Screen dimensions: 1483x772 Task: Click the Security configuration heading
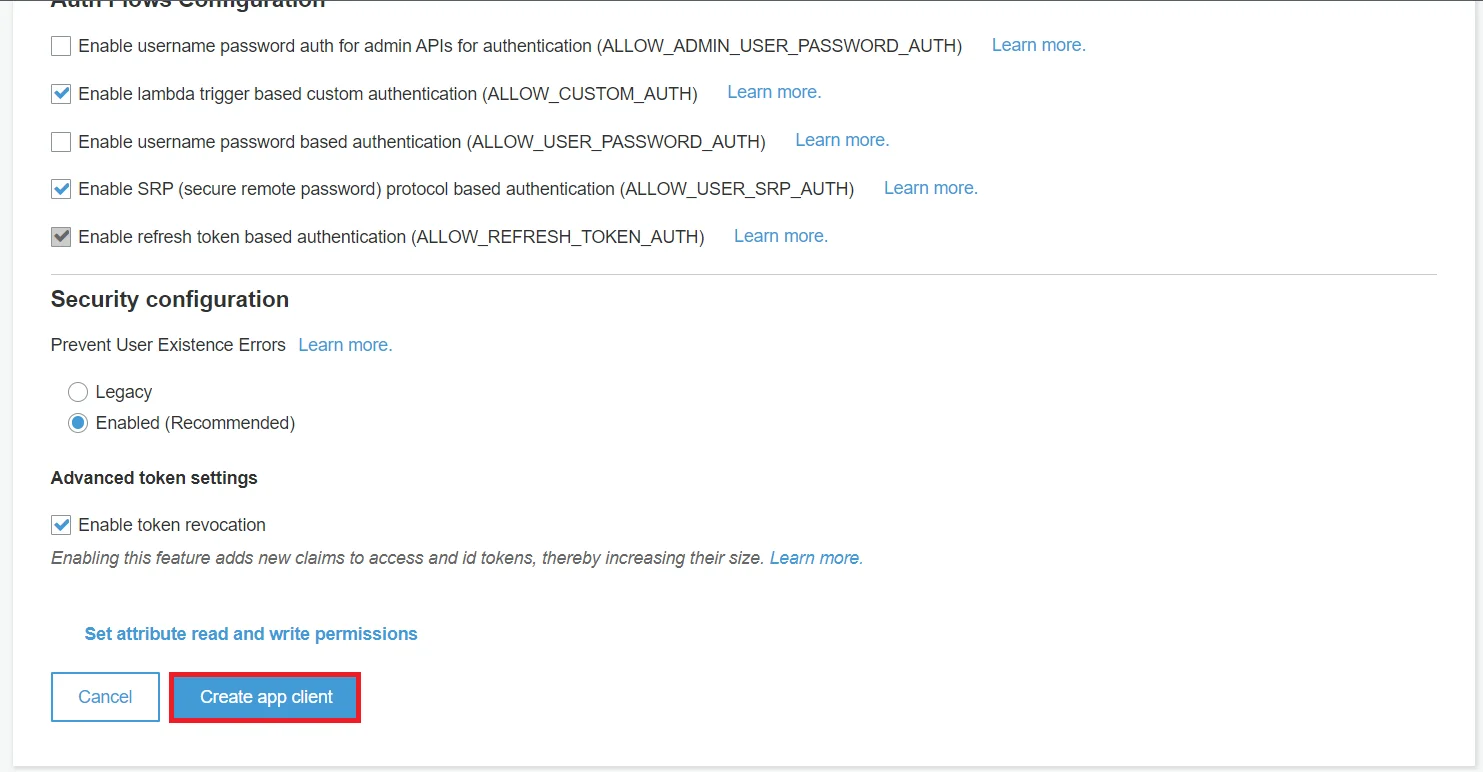(x=170, y=300)
